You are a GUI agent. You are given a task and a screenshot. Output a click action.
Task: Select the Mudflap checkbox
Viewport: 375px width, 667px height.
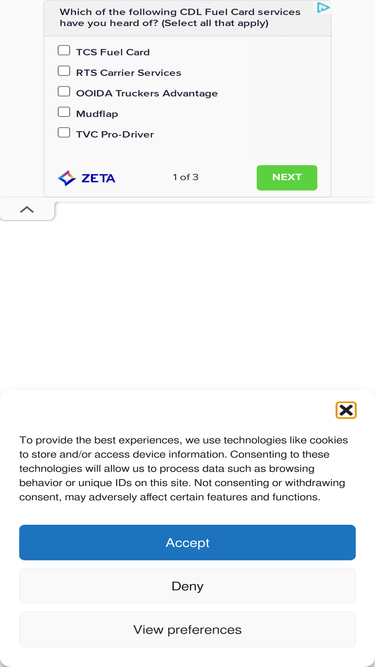coord(64,112)
